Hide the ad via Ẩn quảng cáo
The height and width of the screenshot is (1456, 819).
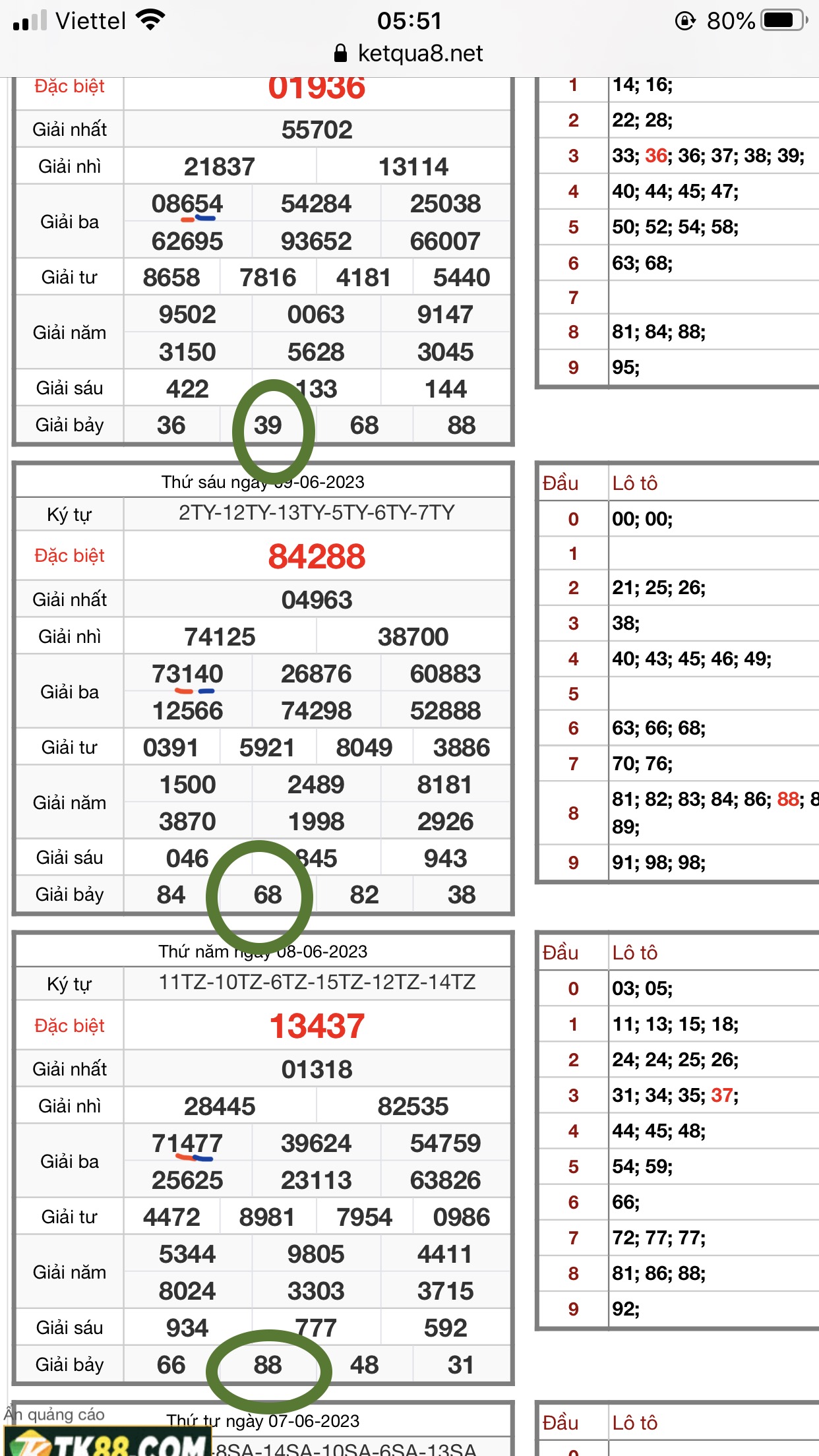pos(54,1414)
